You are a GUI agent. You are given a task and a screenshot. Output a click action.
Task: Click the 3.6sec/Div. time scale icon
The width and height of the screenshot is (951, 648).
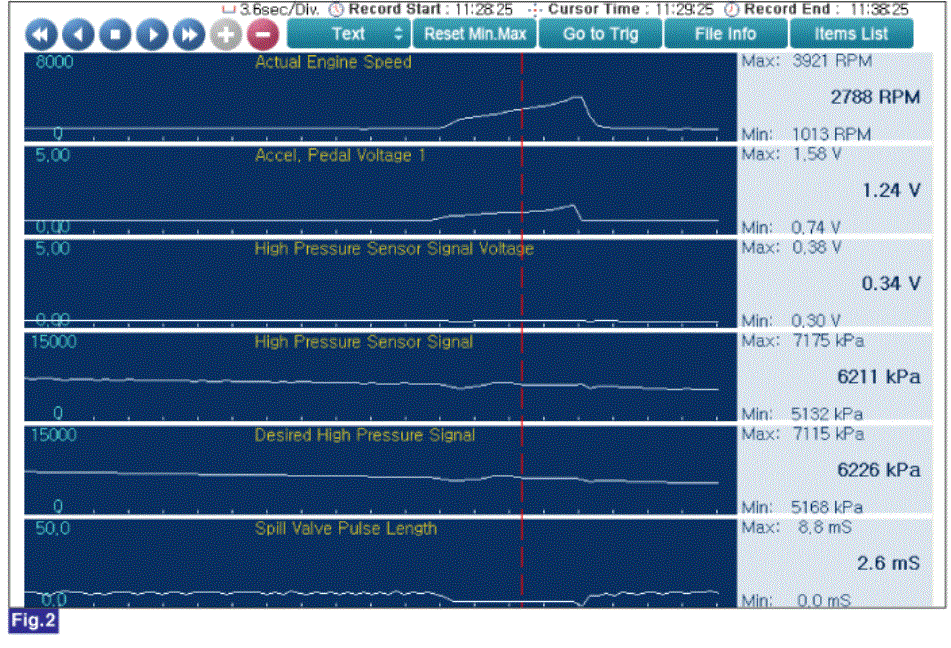pyautogui.click(x=228, y=10)
